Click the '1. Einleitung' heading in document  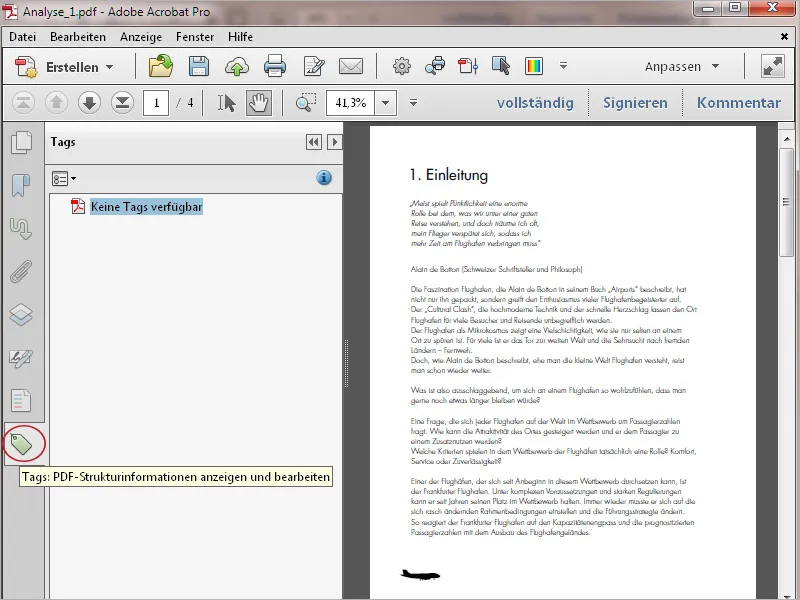pyautogui.click(x=449, y=175)
